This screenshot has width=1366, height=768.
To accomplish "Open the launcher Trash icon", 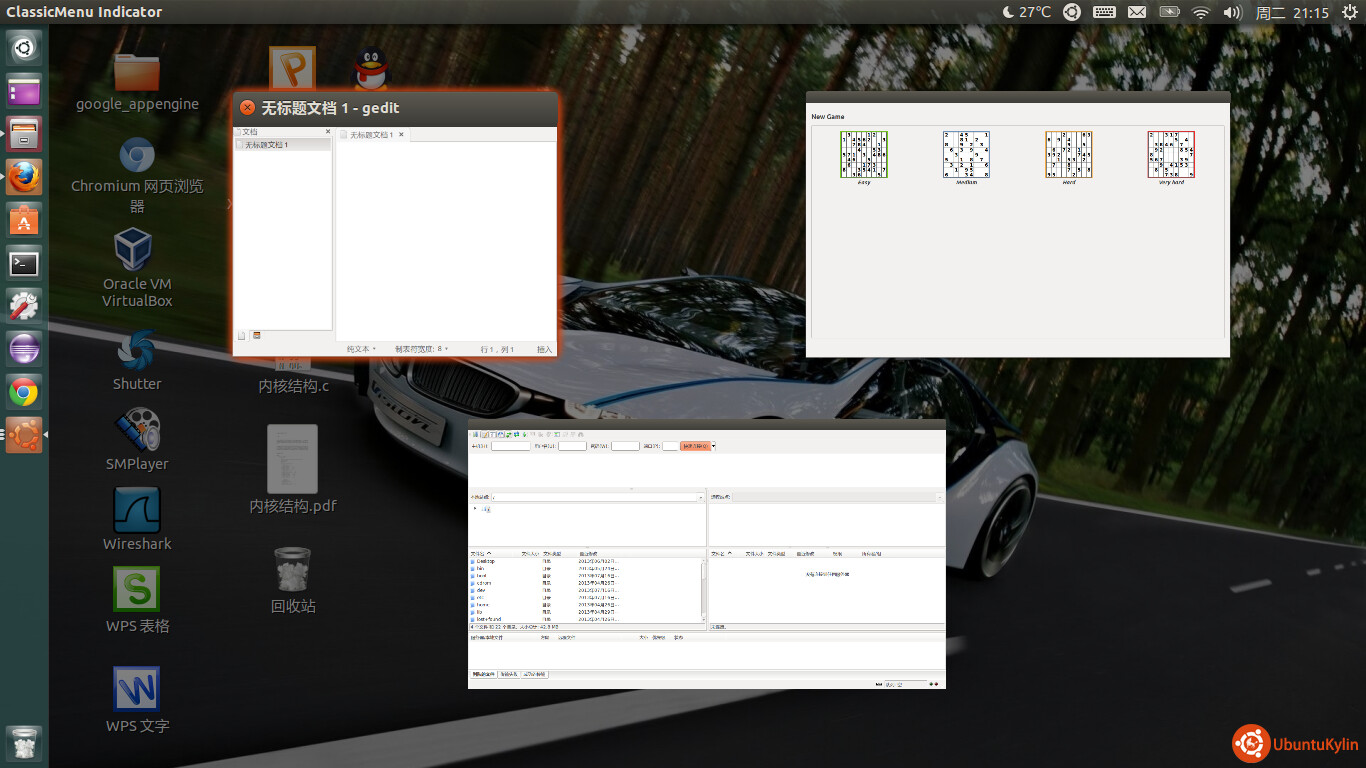I will point(24,743).
